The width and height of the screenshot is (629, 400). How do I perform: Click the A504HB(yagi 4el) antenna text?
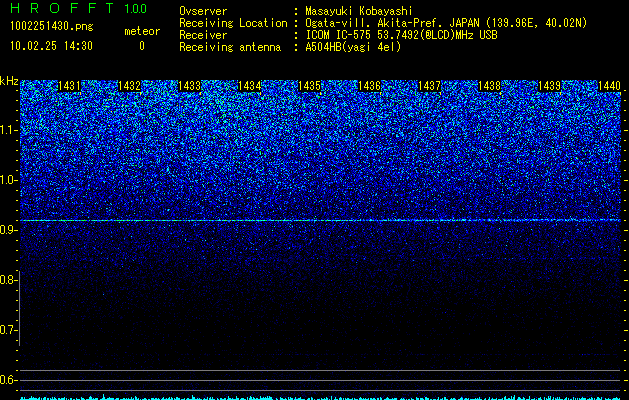pyautogui.click(x=353, y=47)
